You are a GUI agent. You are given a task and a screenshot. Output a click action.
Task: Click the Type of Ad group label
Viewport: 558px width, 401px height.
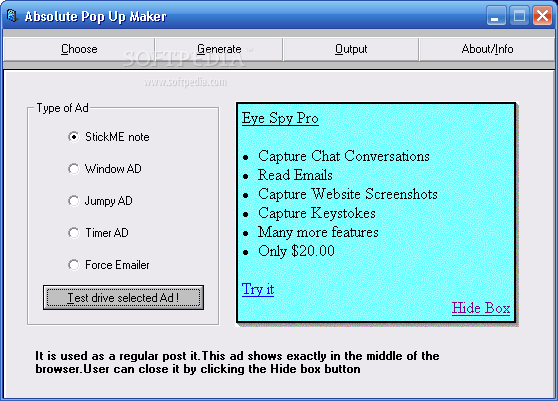pyautogui.click(x=63, y=108)
